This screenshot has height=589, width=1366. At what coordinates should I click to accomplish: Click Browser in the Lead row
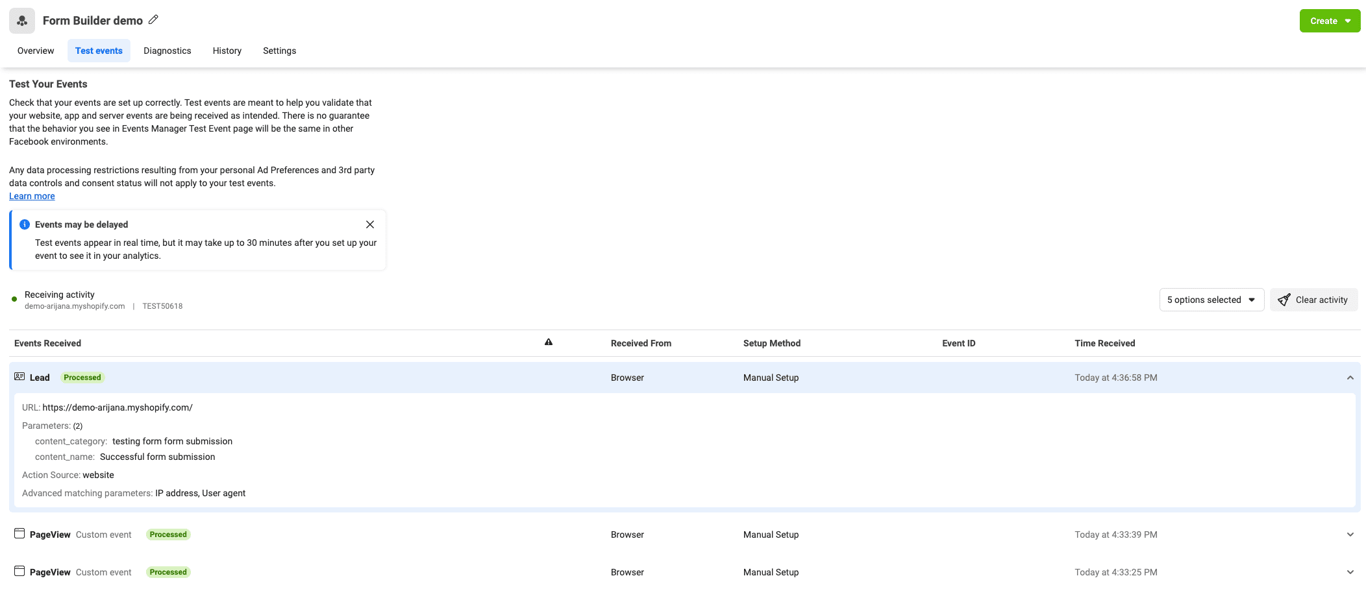pyautogui.click(x=627, y=378)
